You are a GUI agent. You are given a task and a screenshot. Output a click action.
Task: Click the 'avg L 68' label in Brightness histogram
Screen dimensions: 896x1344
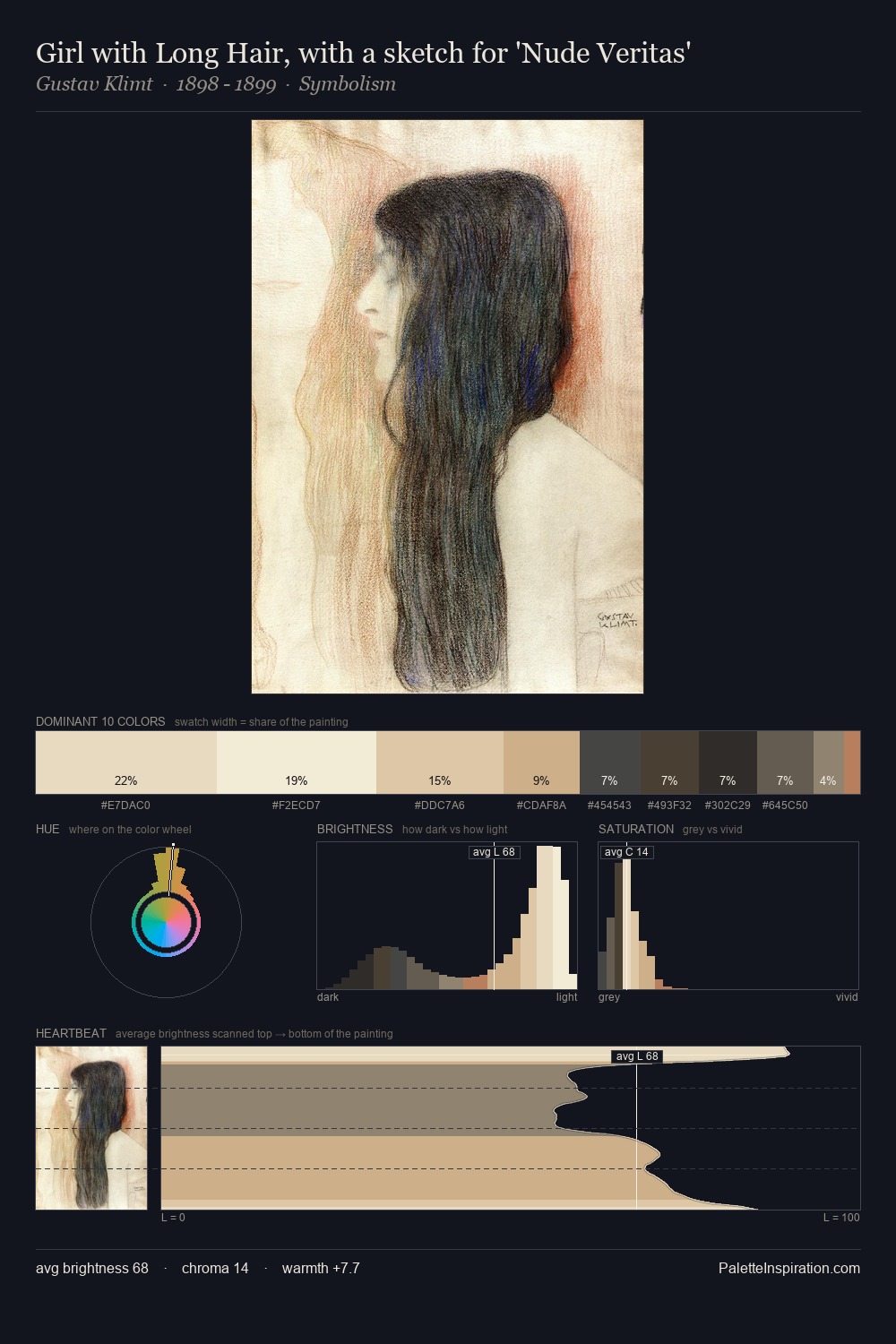[x=494, y=852]
